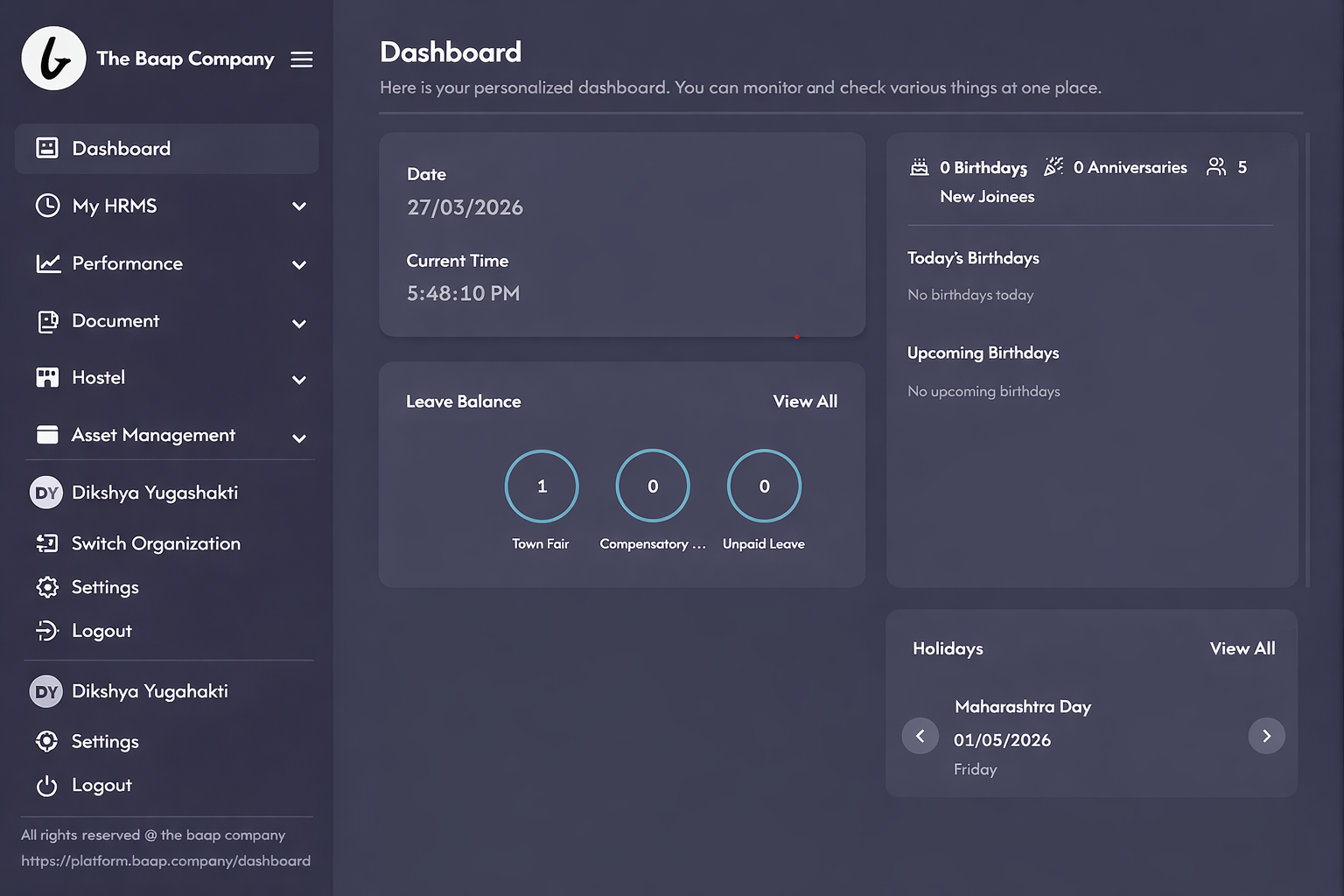Screen dimensions: 1344x896
Task: Open the Asset Management menu
Action: tap(153, 435)
